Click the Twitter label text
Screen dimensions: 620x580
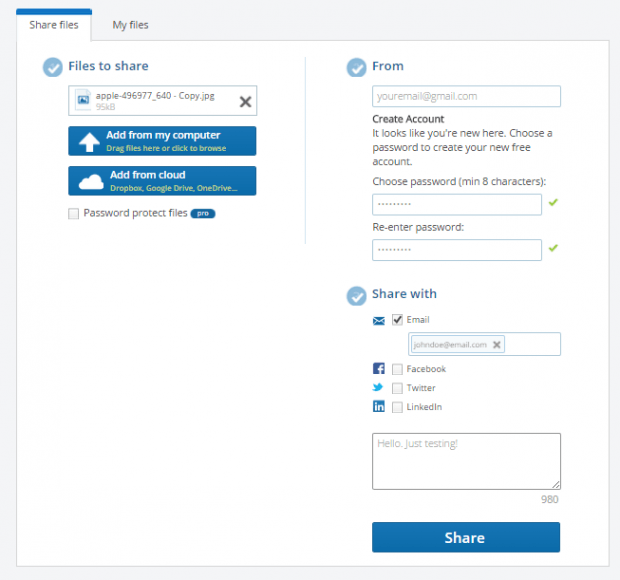coord(421,388)
